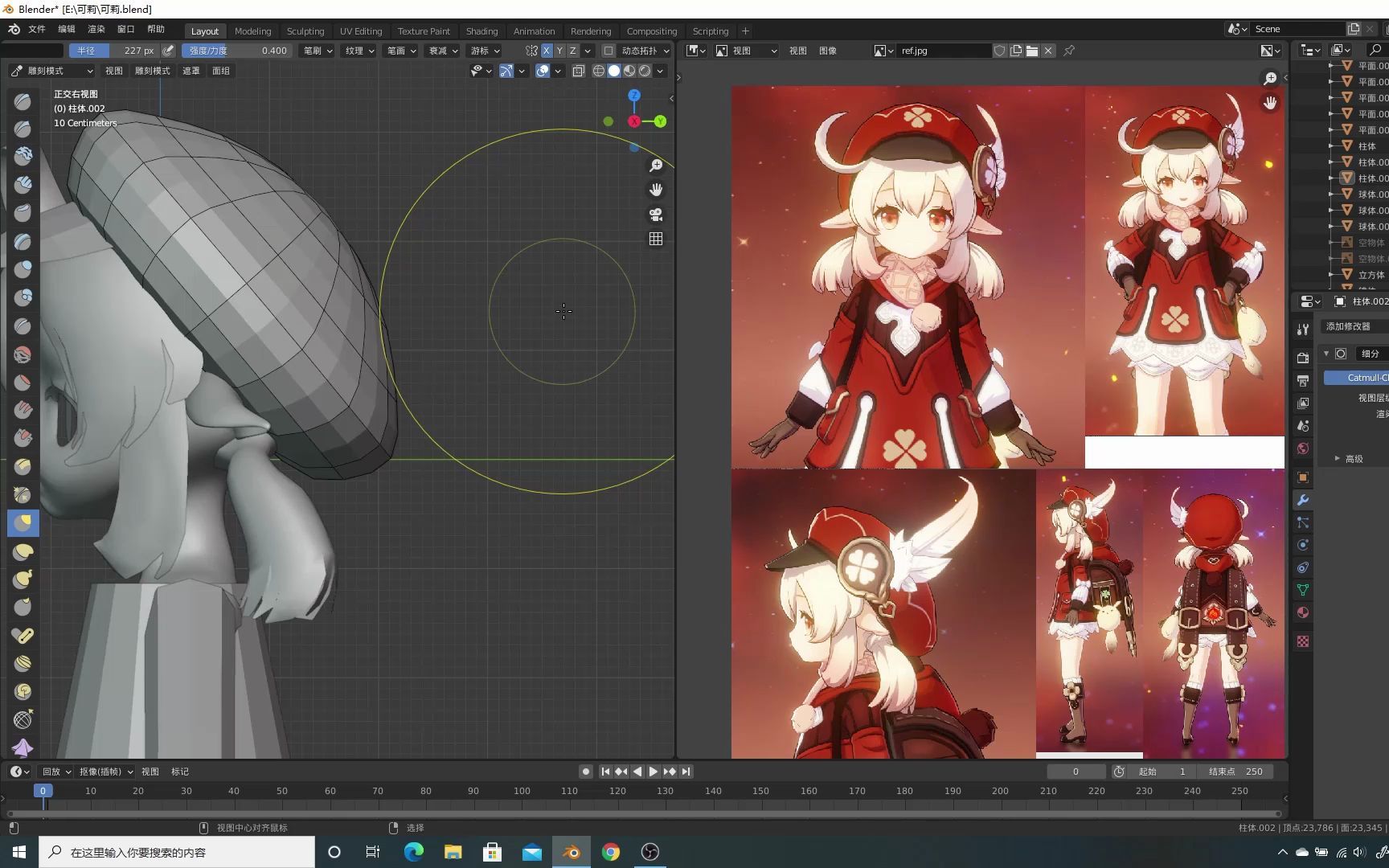
Task: Open the Output properties tab
Action: pyautogui.click(x=1303, y=380)
